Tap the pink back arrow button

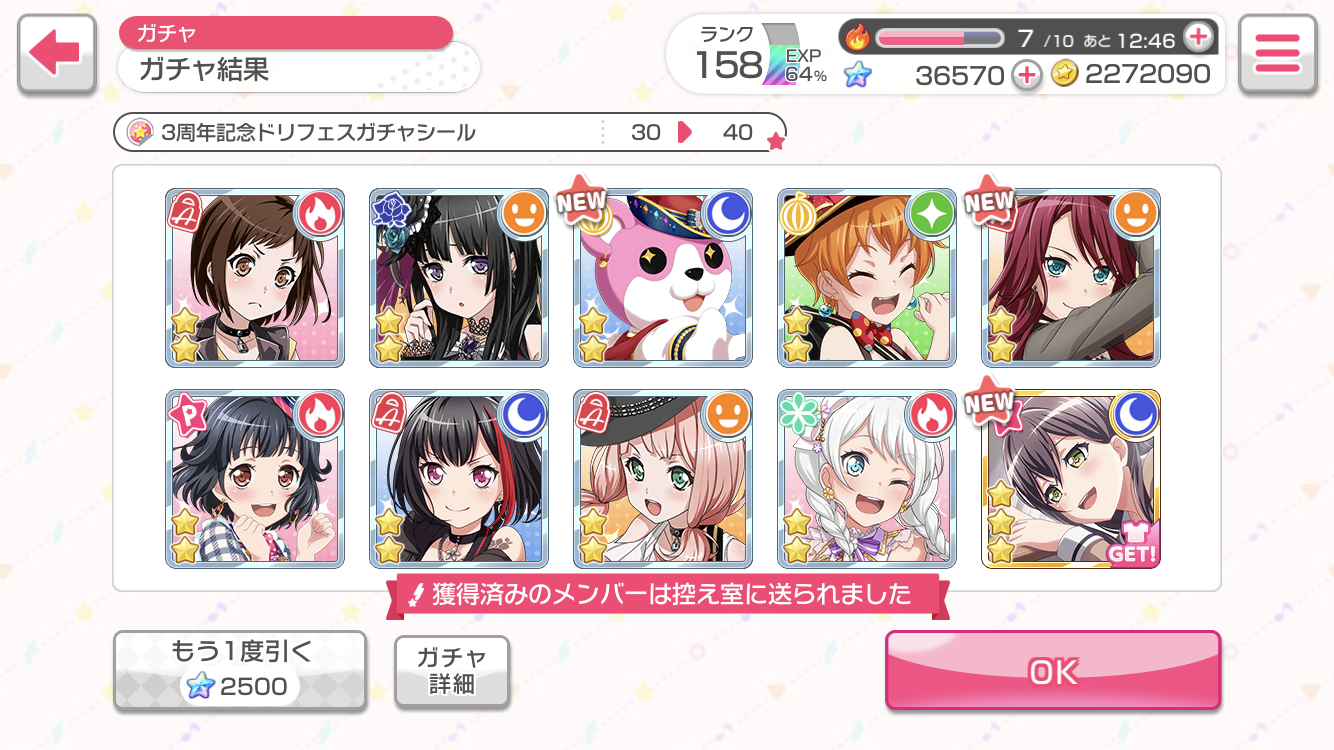(56, 56)
